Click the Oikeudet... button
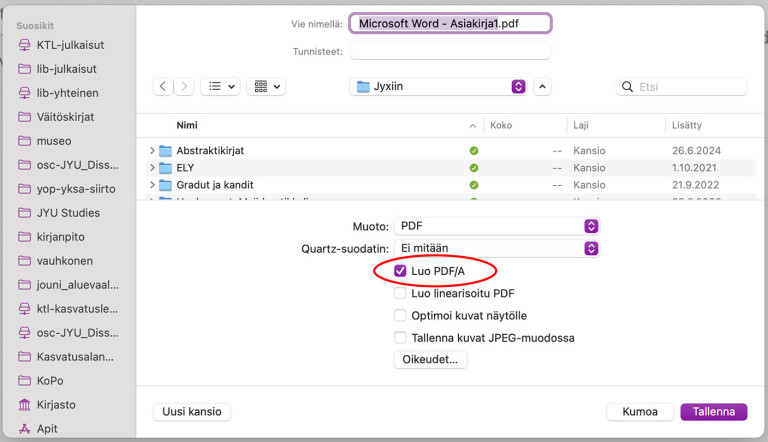Screen dimensions: 768x442 pos(430,360)
